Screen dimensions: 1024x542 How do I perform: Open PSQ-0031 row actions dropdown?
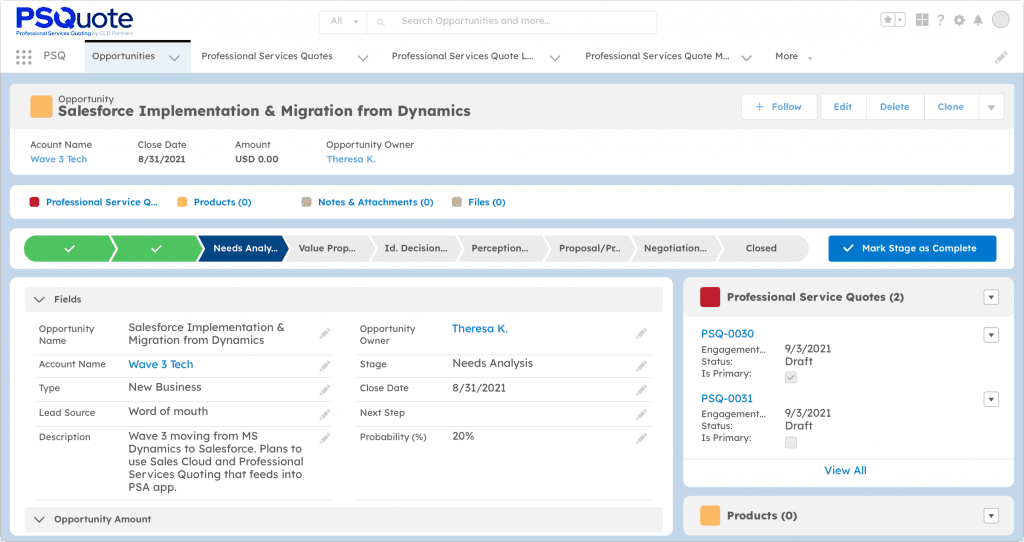click(x=991, y=399)
